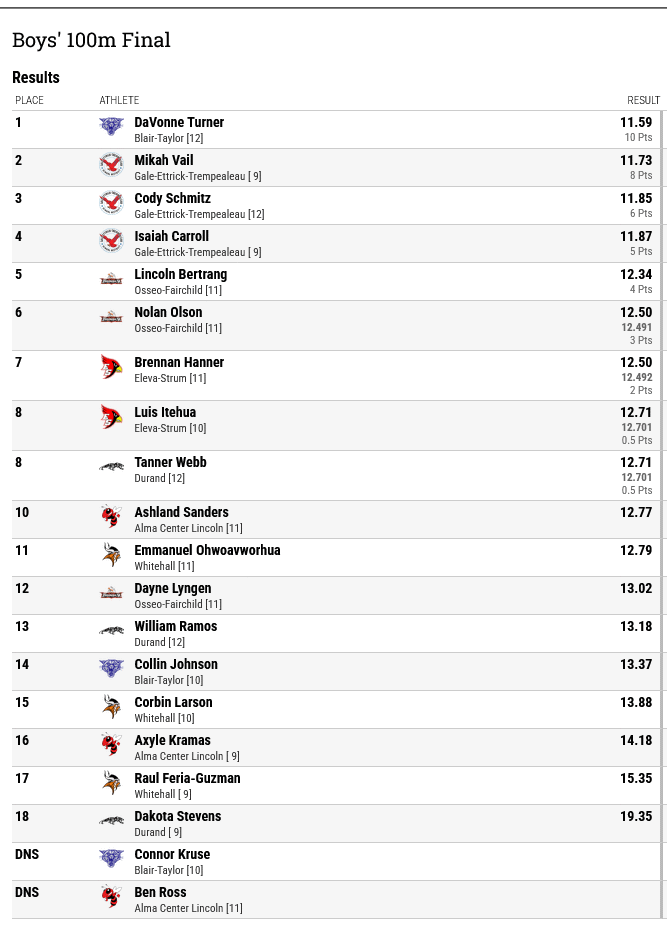Screen dimensions: 667x930
Task: Click Durand logo beside Dakota Stevens
Action: point(111,820)
